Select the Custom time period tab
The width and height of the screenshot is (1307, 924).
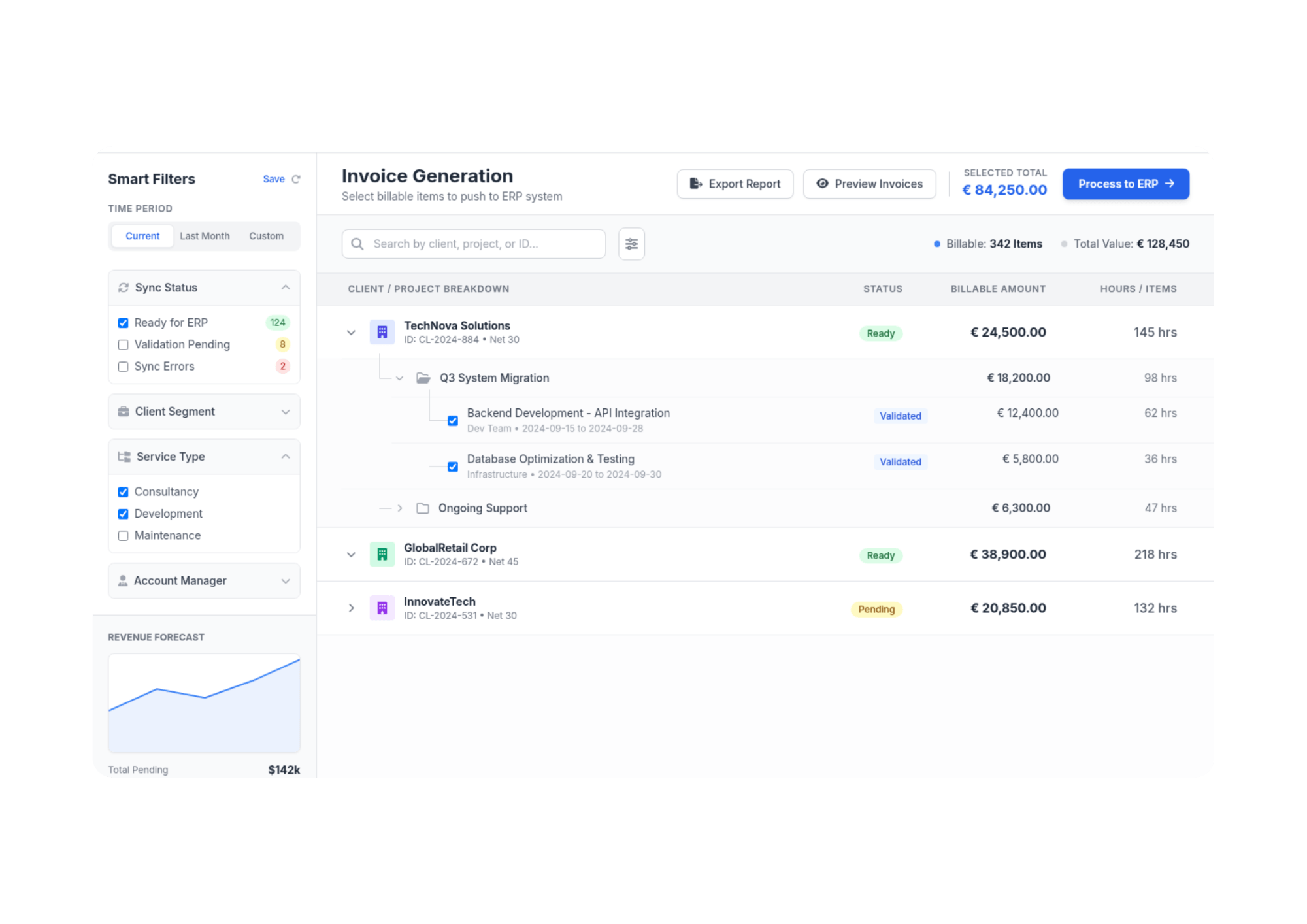pyautogui.click(x=266, y=236)
